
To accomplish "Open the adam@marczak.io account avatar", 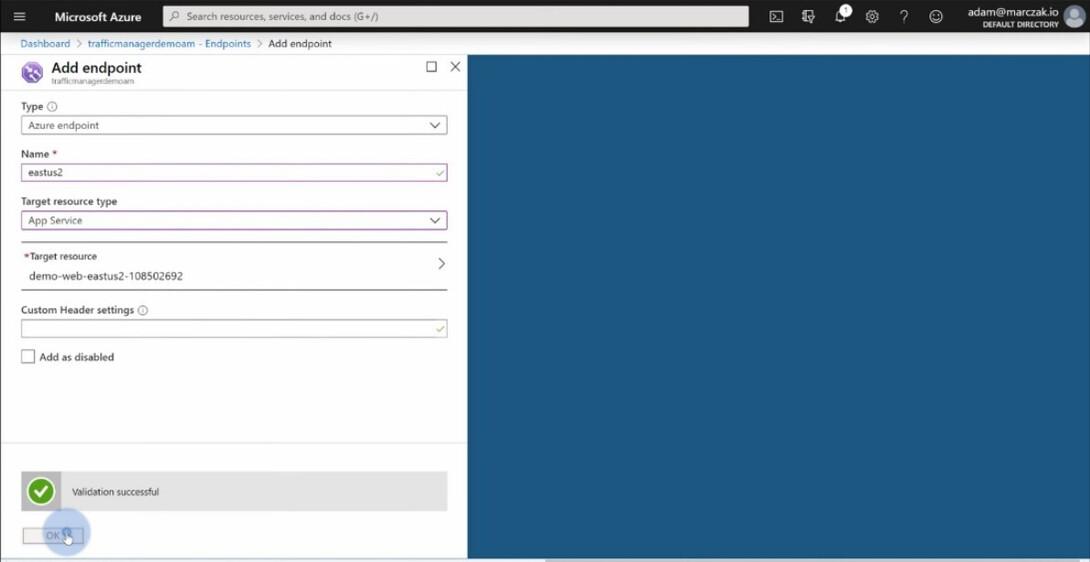I will coord(1074,17).
